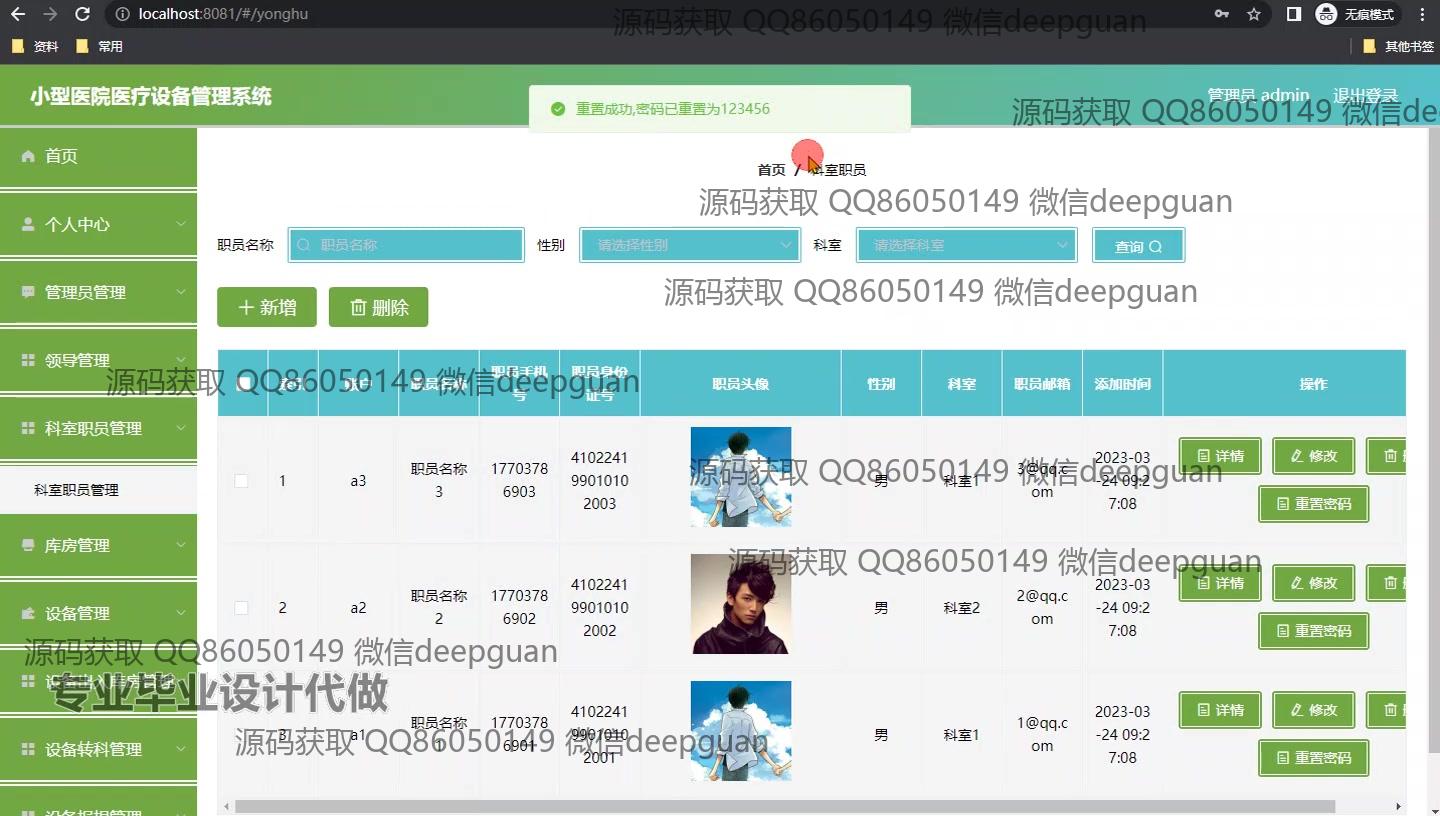The image size is (1440, 816).
Task: Open the 性别 dropdown
Action: pos(690,245)
